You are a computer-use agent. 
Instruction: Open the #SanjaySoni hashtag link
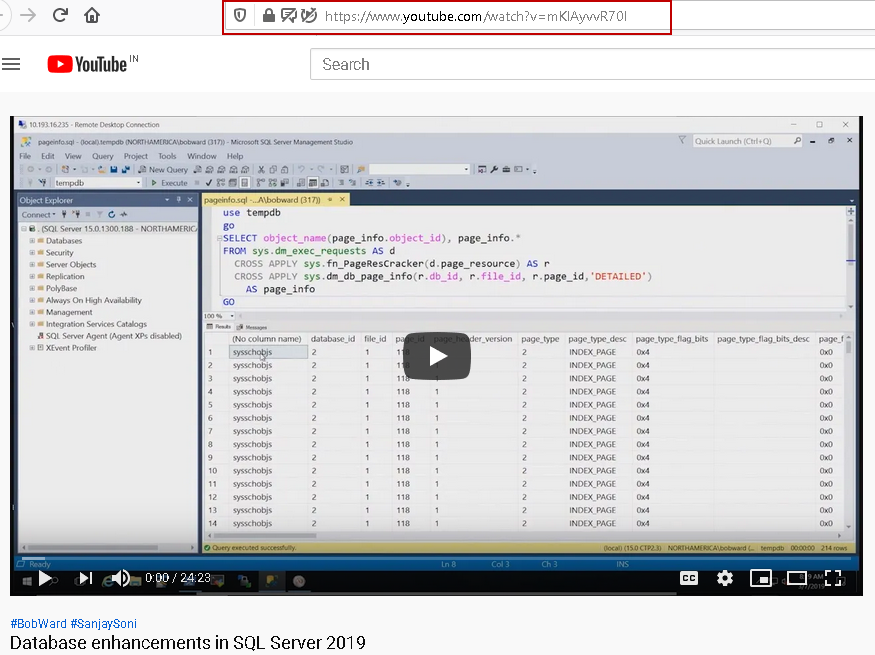(x=103, y=623)
